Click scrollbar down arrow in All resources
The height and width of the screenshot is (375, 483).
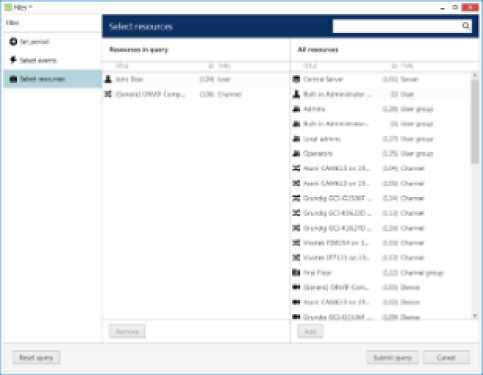pyautogui.click(x=475, y=316)
